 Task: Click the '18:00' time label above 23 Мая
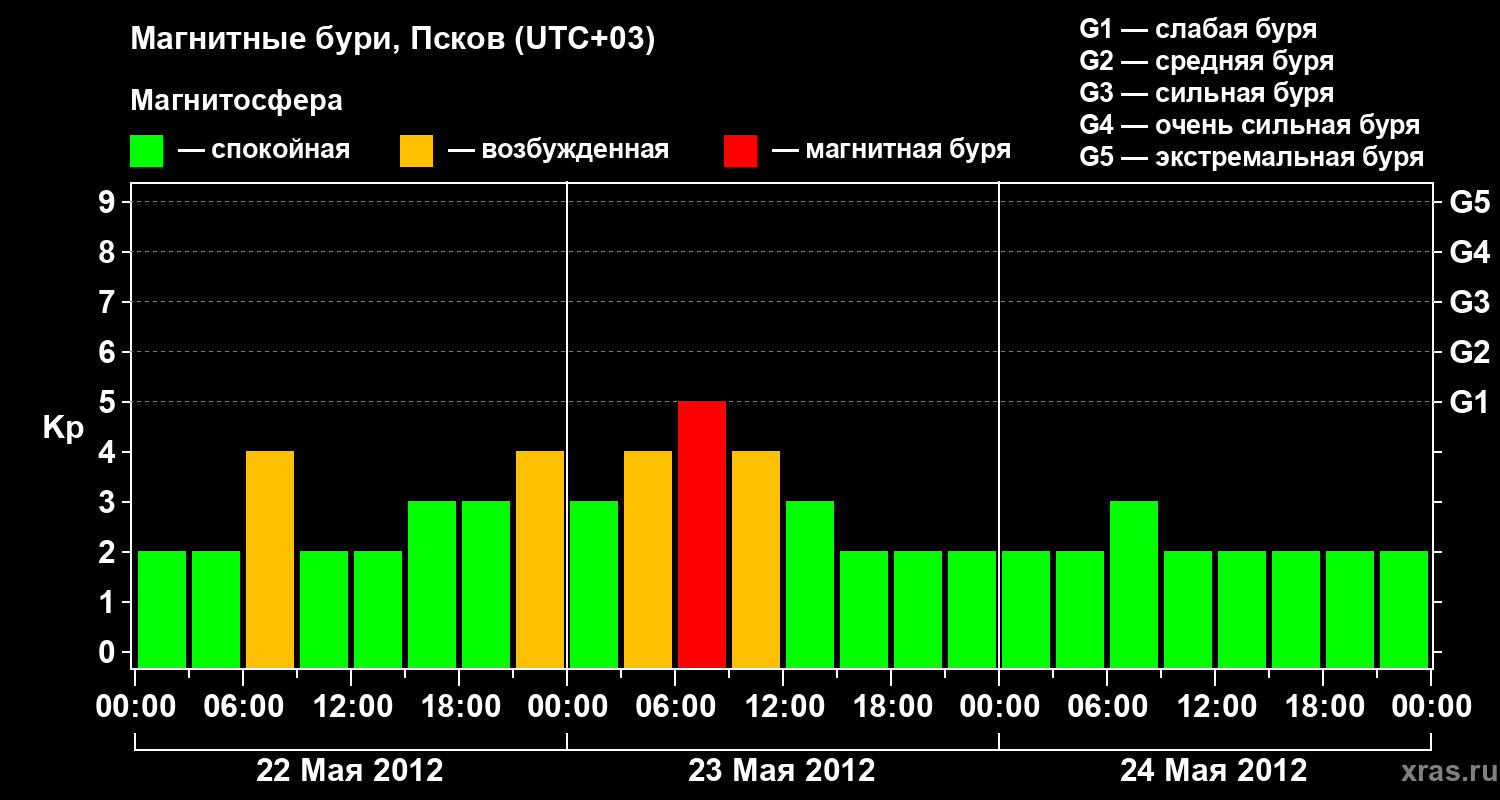tap(891, 706)
